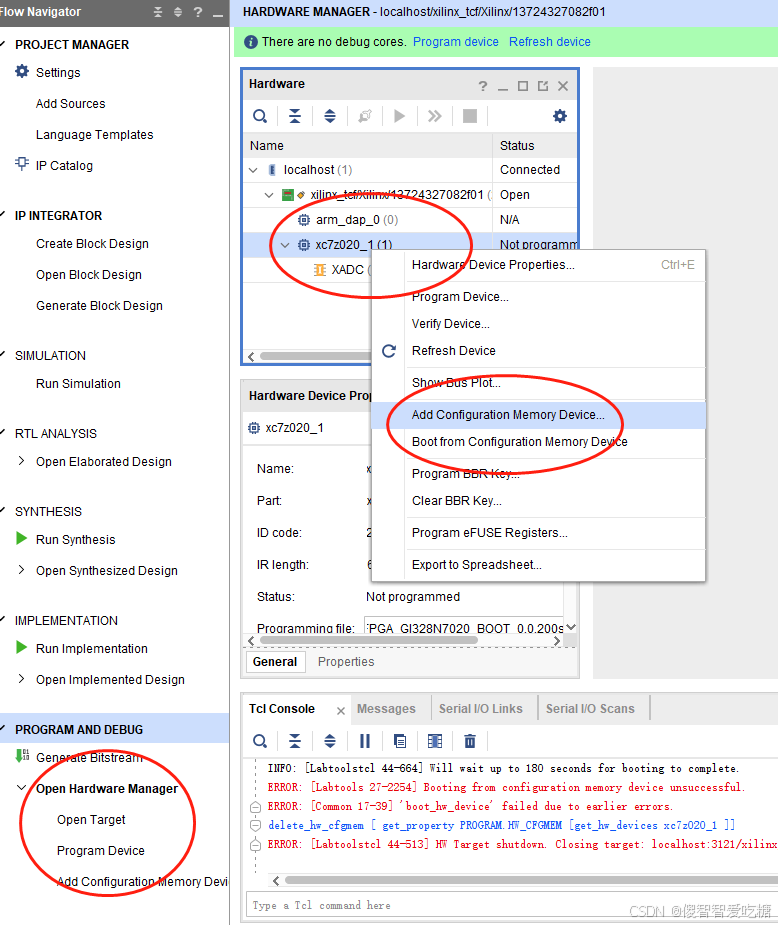Open the Properties tab of device panel
778x925 pixels.
pos(346,662)
